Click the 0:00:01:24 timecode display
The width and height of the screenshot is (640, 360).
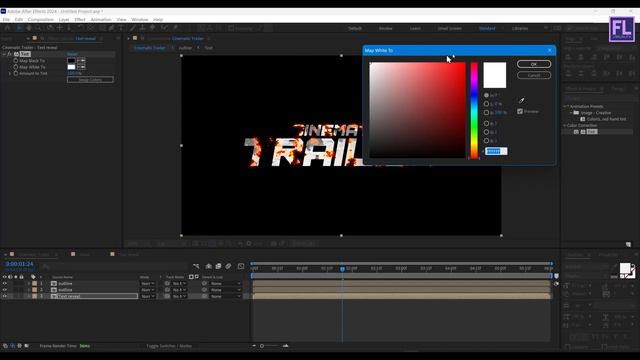(19, 264)
